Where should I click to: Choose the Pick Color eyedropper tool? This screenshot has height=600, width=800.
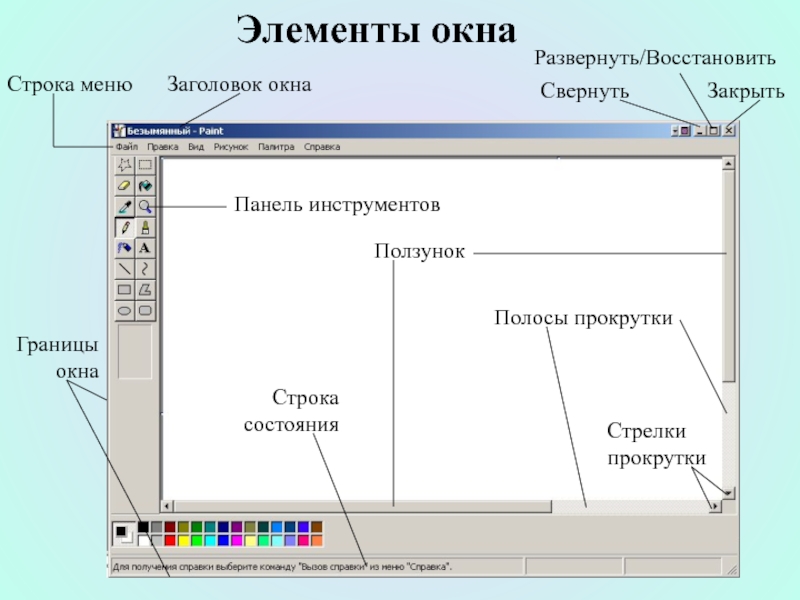tap(124, 207)
